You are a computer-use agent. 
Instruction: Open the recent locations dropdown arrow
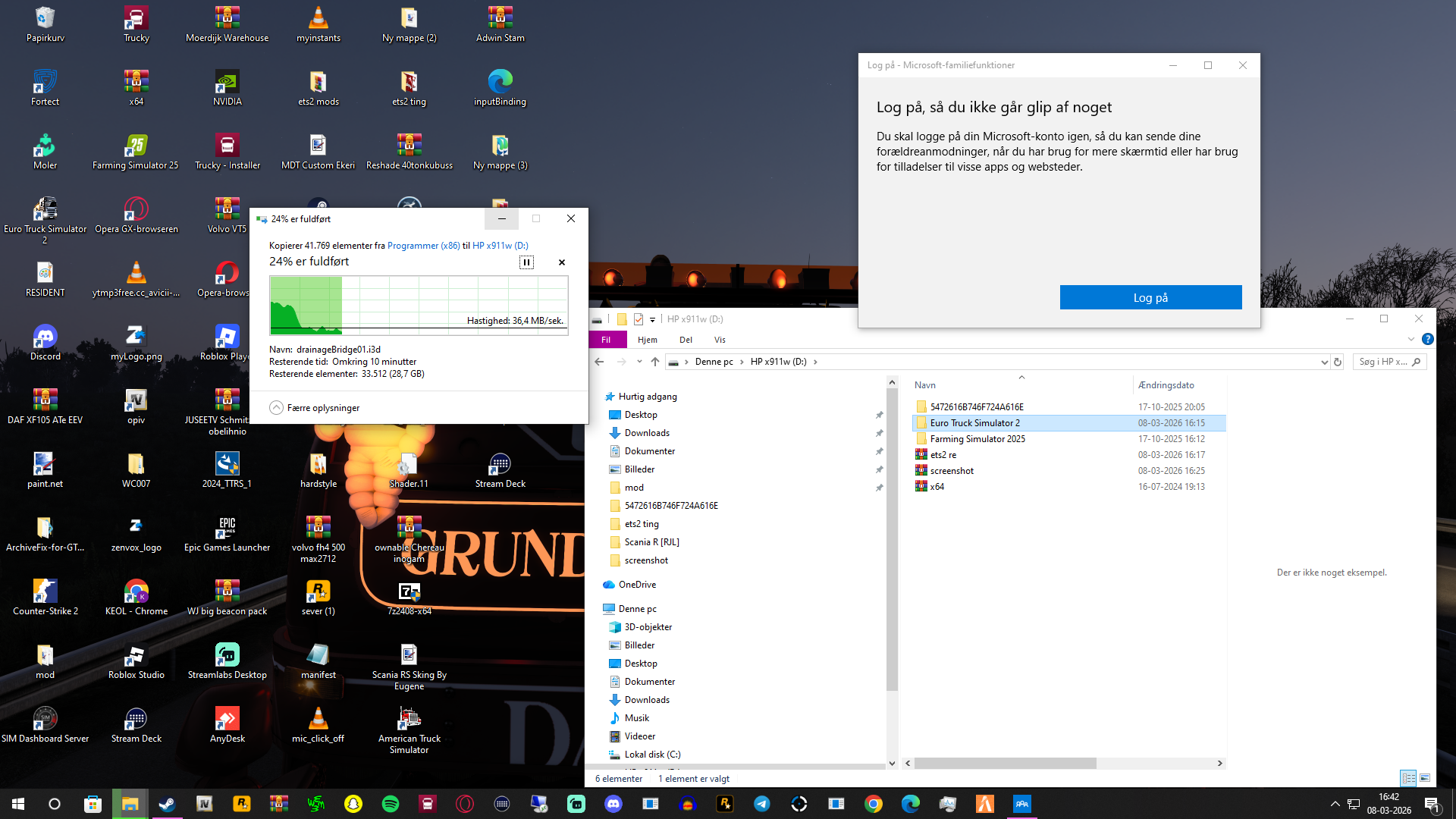pyautogui.click(x=639, y=362)
